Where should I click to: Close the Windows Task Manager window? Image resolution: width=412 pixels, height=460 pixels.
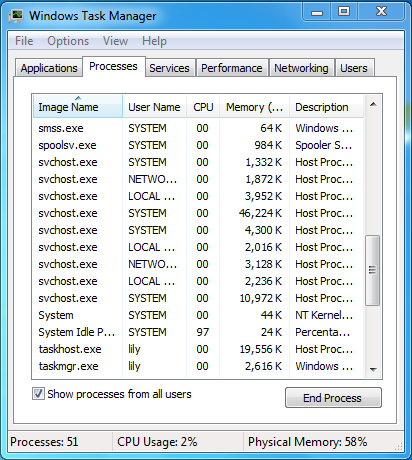click(x=381, y=12)
